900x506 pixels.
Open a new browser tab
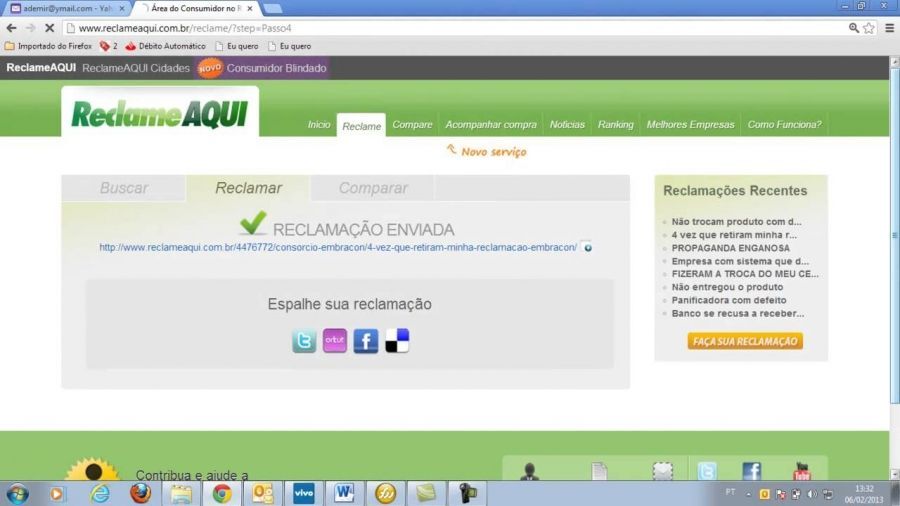click(272, 9)
